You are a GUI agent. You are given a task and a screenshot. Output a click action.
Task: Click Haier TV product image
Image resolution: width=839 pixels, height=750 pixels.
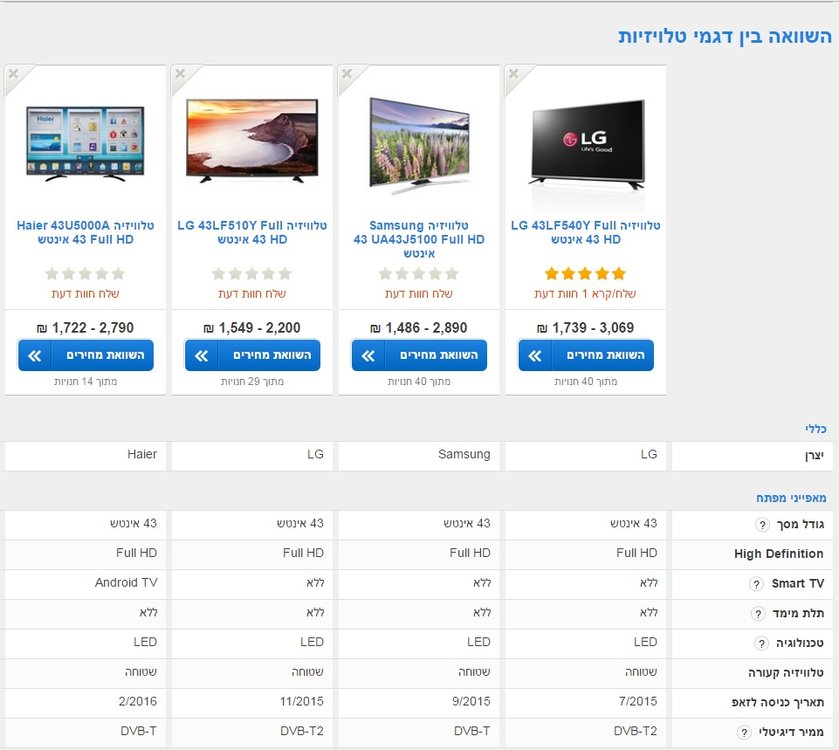coord(86,143)
